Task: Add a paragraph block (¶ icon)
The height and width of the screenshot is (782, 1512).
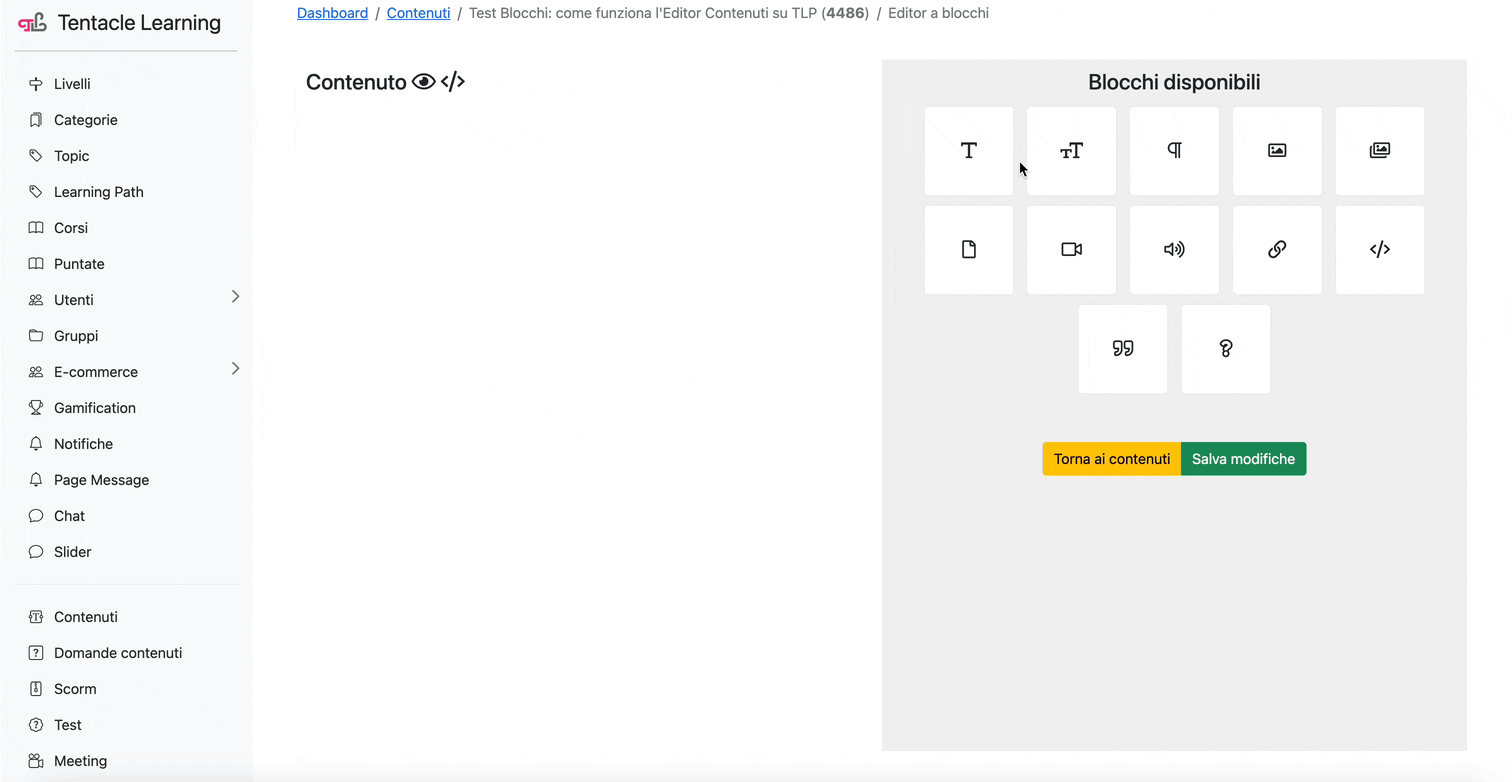Action: 1174,150
